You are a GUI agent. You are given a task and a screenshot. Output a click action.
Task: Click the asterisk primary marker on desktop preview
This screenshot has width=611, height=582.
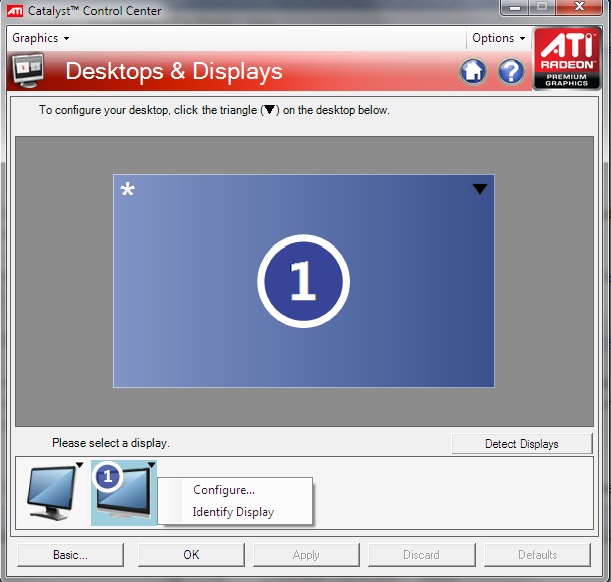point(127,190)
